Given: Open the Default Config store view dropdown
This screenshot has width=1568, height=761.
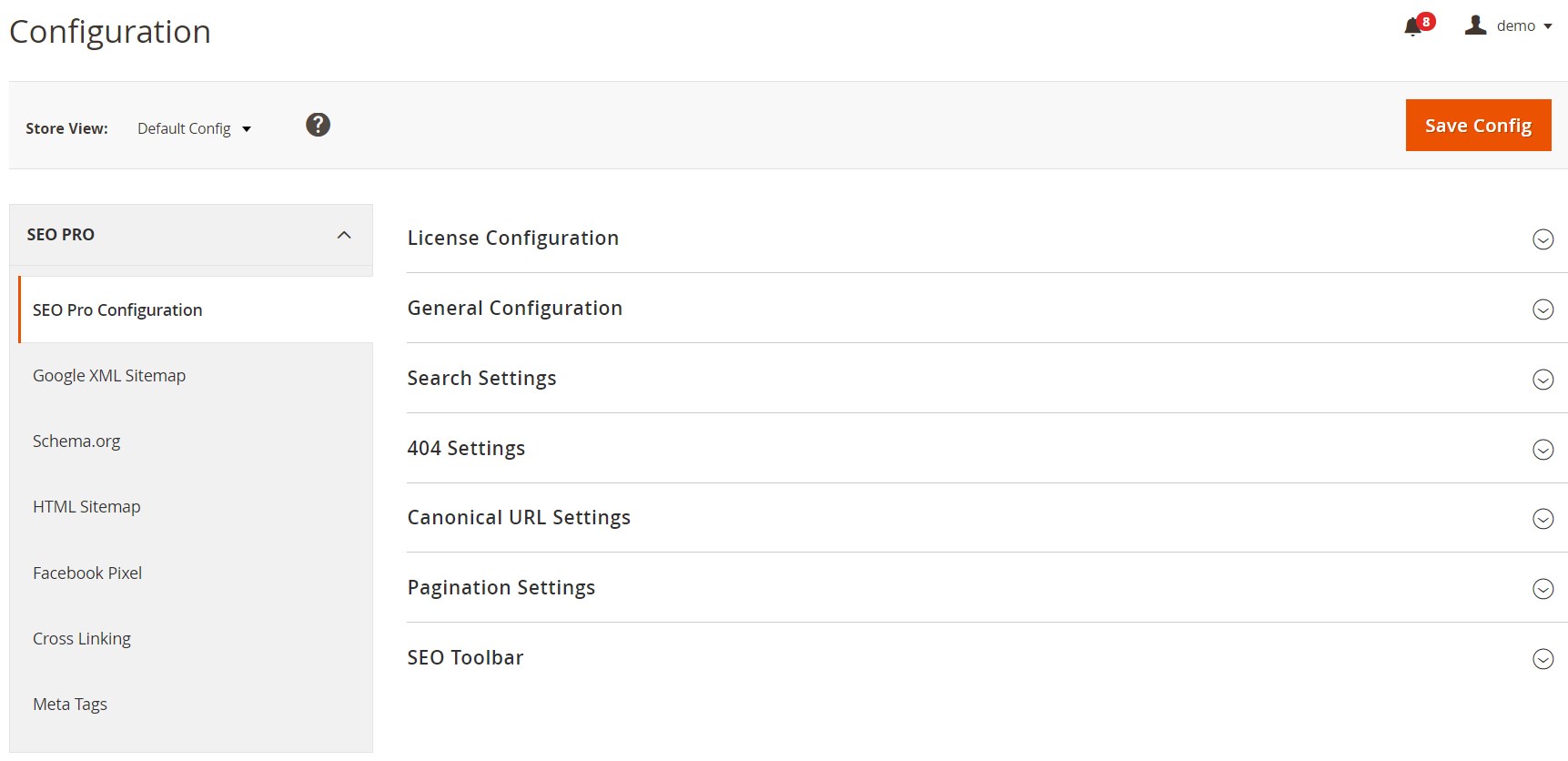Looking at the screenshot, I should [194, 128].
